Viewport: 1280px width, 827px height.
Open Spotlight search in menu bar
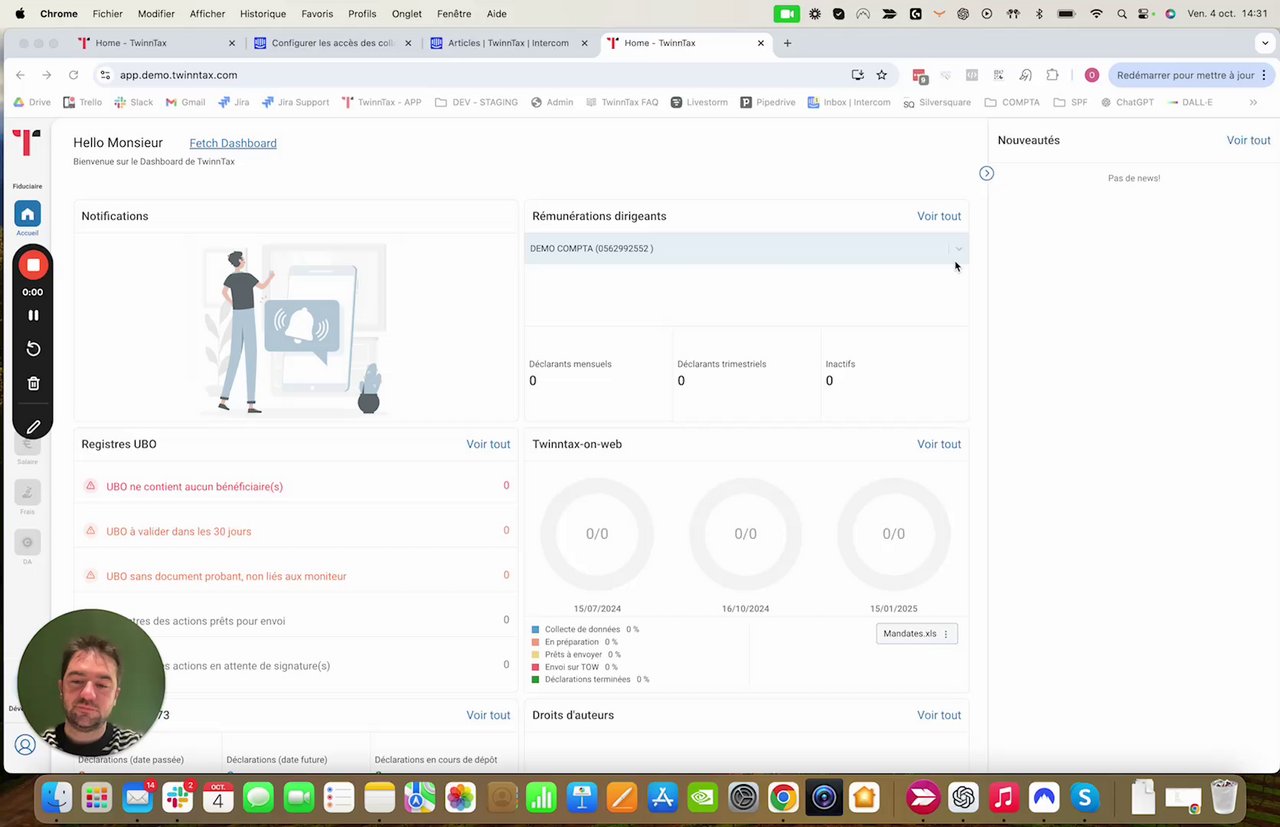pyautogui.click(x=1121, y=14)
